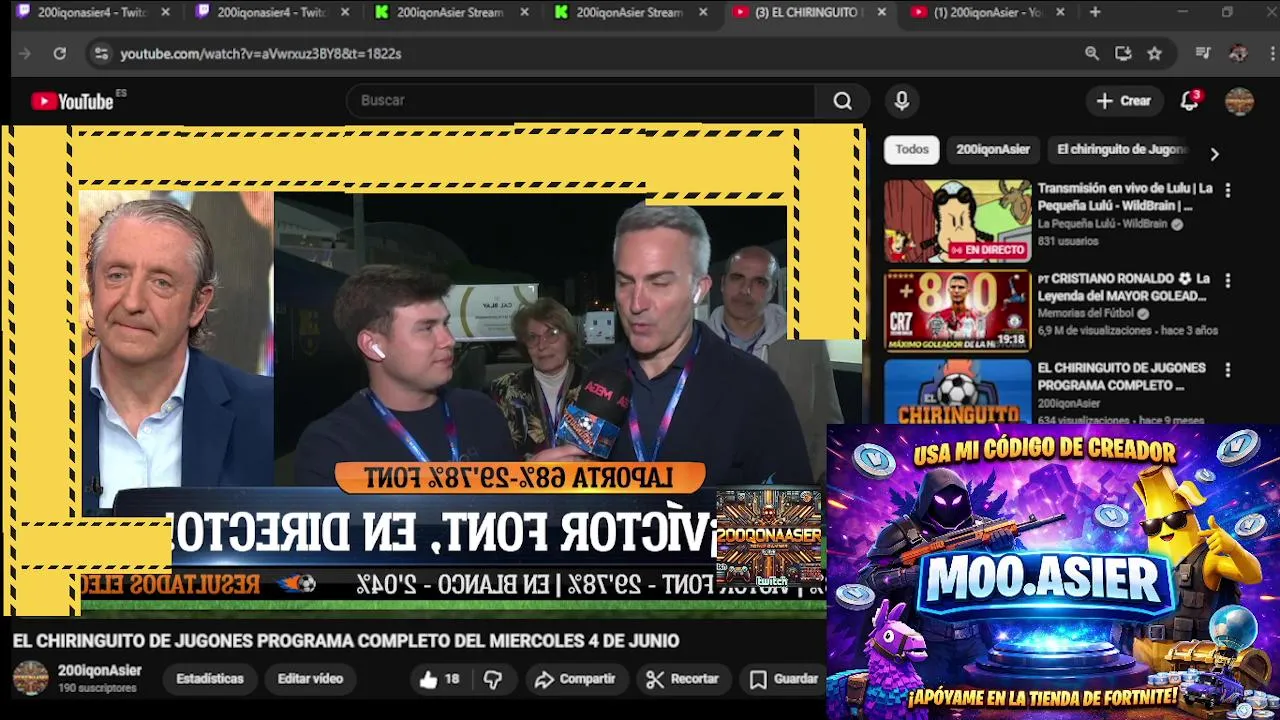The width and height of the screenshot is (1280, 720).
Task: Open the YouTube account avatar menu
Action: coord(1239,101)
